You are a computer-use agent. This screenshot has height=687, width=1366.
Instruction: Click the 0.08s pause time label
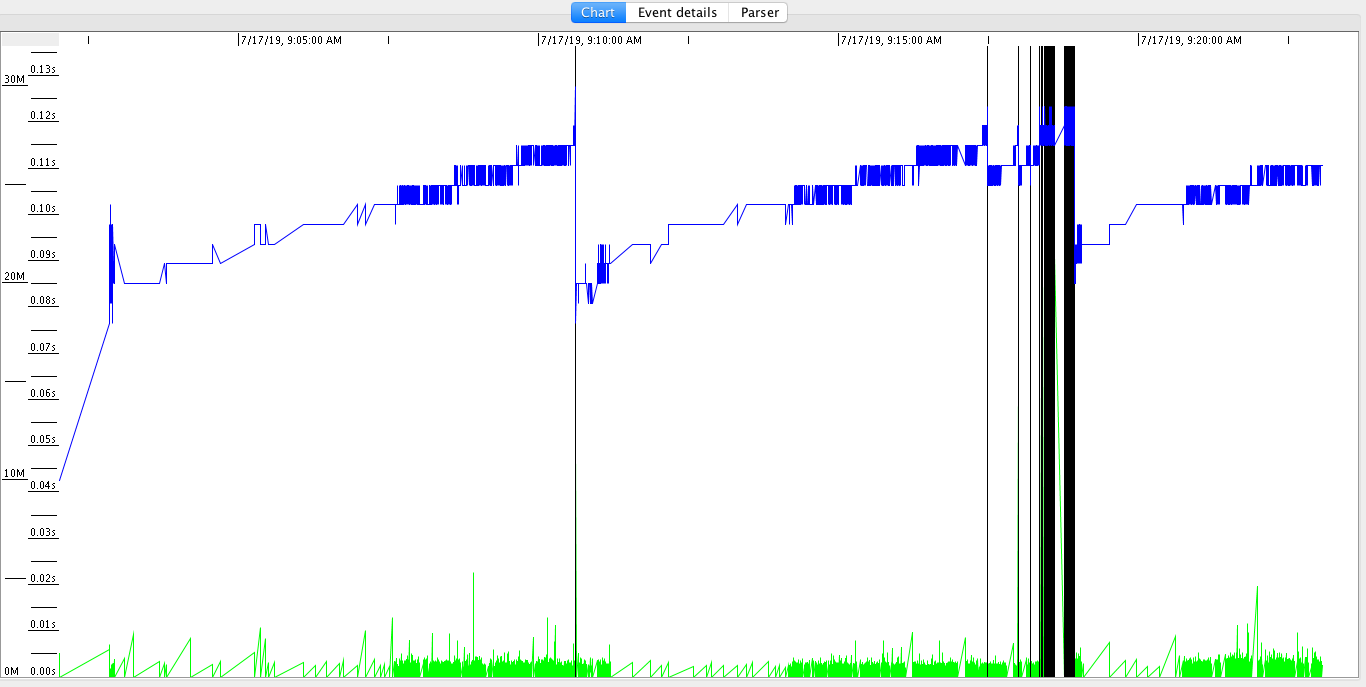click(x=43, y=300)
